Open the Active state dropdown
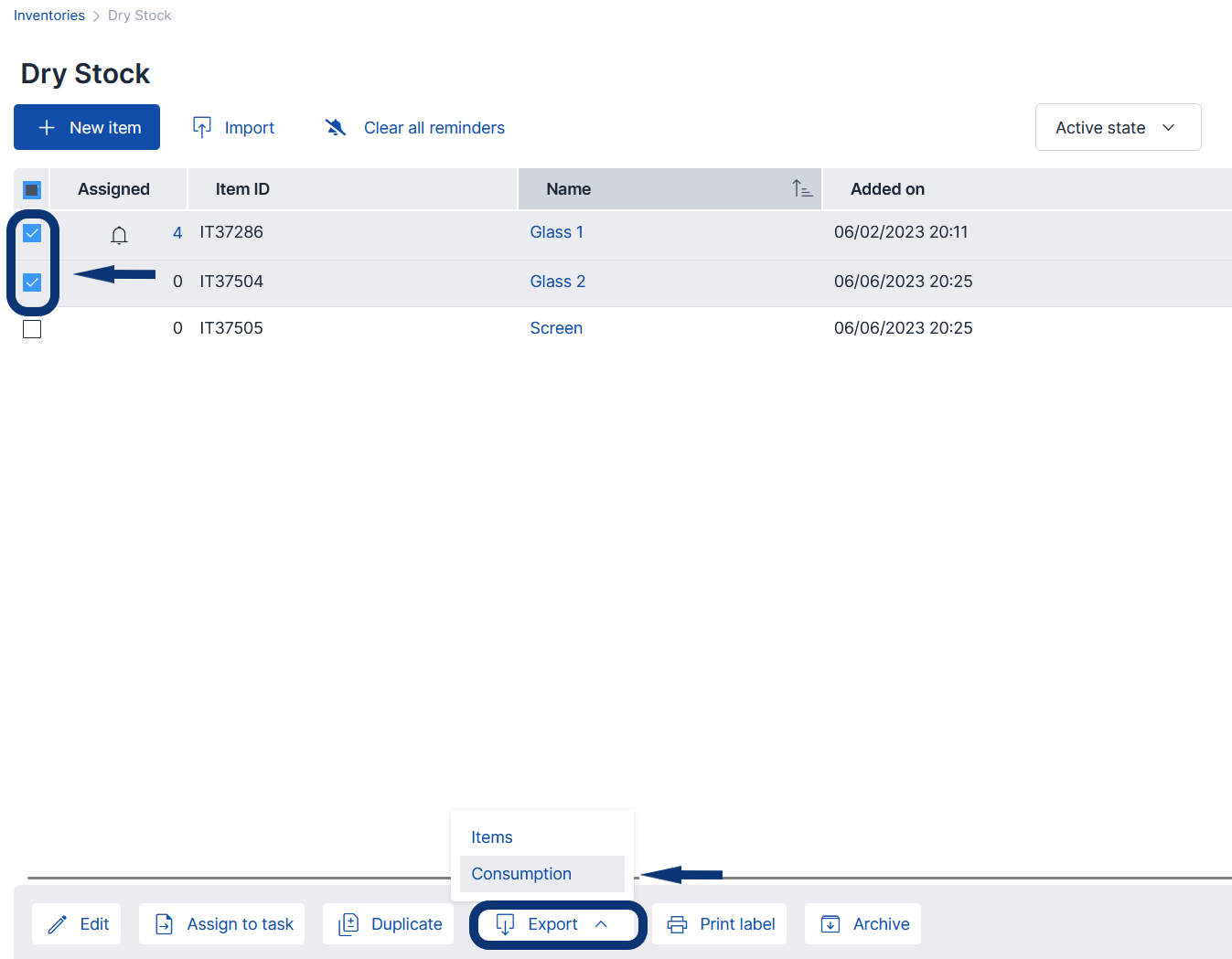 [x=1117, y=128]
